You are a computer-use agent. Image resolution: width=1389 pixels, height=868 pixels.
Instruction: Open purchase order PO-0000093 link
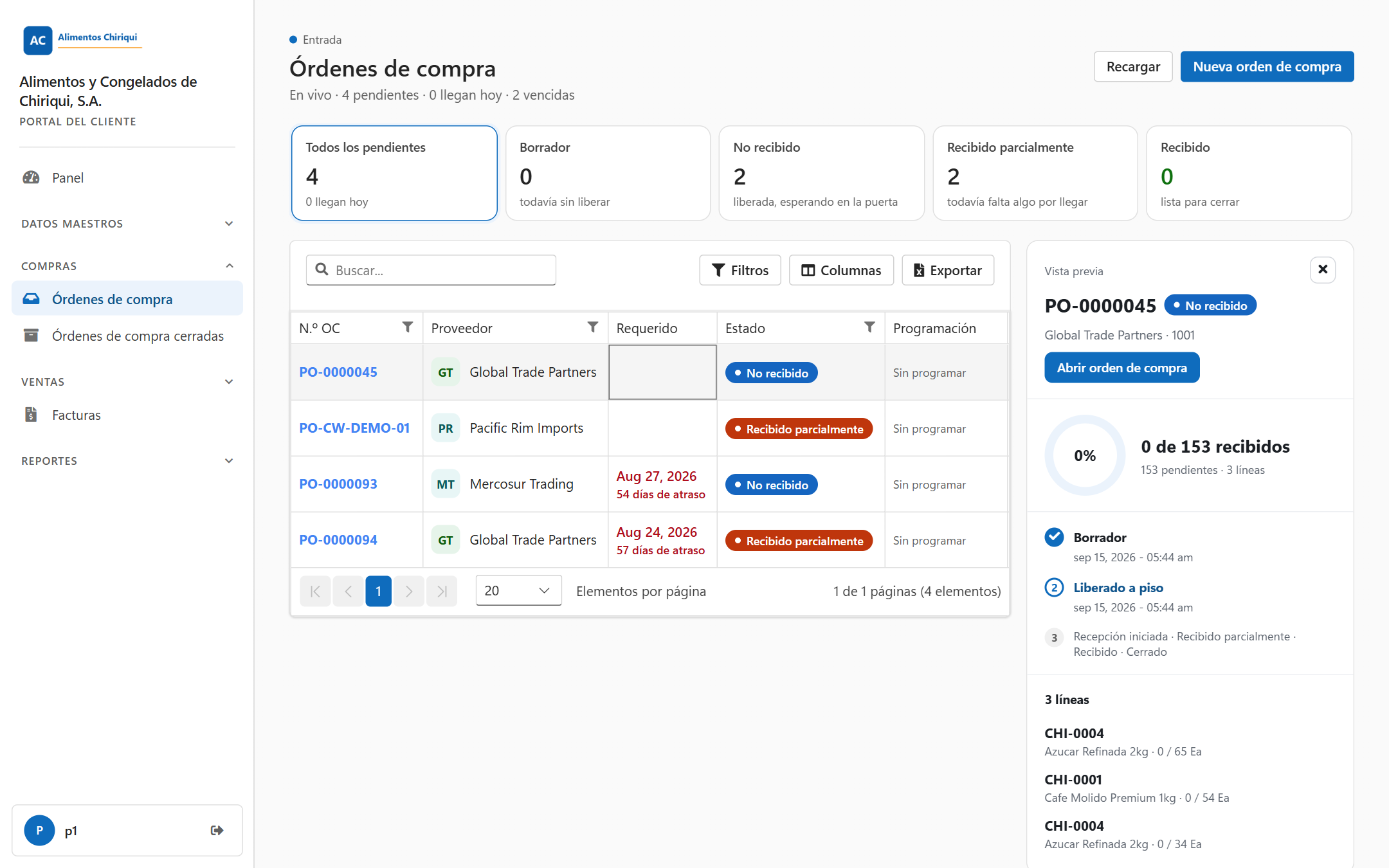click(338, 484)
